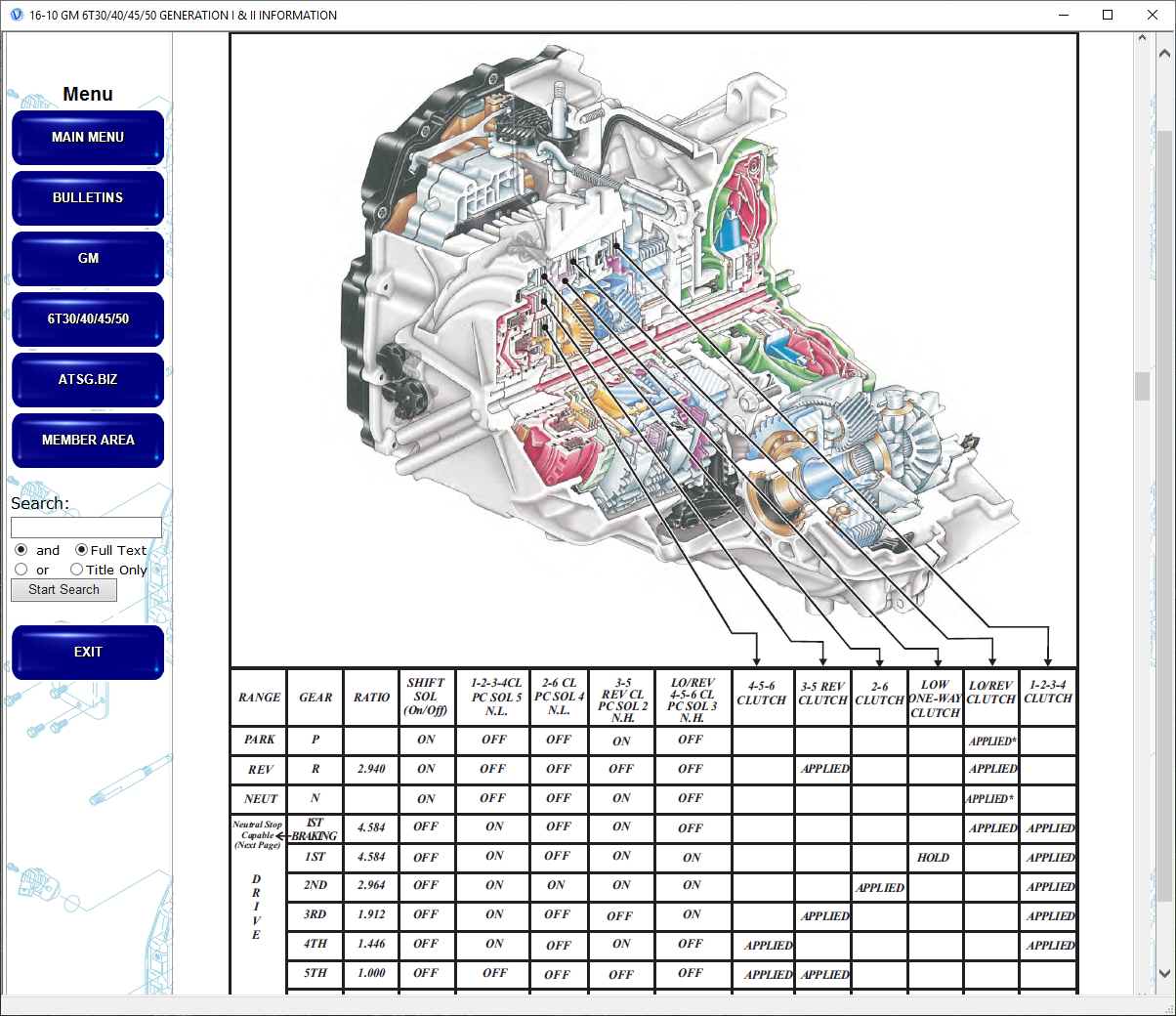Minimize the application window
The height and width of the screenshot is (1016, 1176).
[x=1064, y=15]
